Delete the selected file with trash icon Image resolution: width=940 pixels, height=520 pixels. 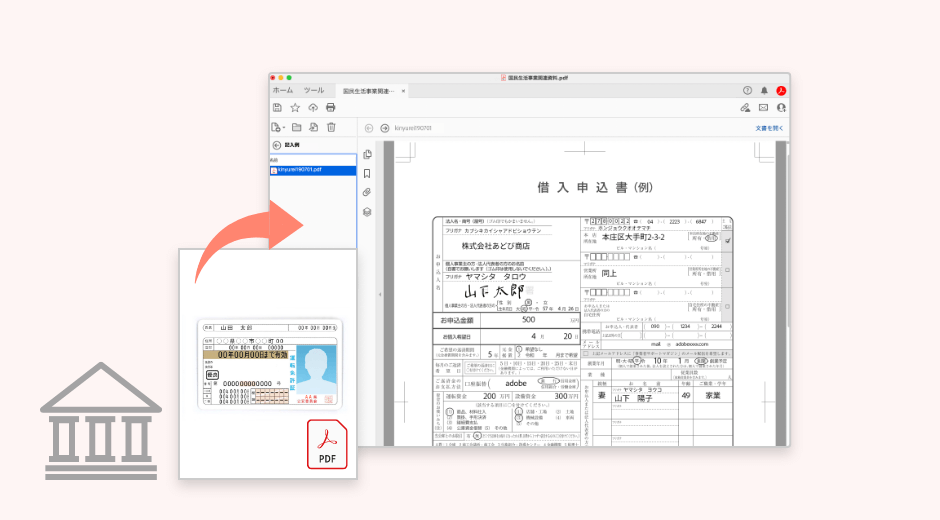click(332, 127)
